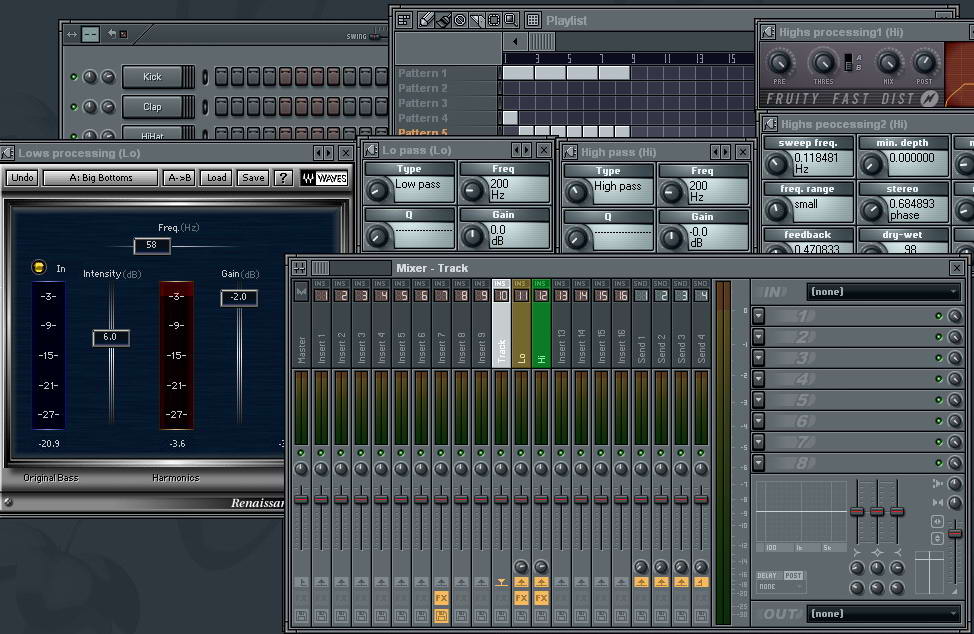Open the mixer IN input dropdown
Viewport: 974px width, 634px height.
point(883,292)
